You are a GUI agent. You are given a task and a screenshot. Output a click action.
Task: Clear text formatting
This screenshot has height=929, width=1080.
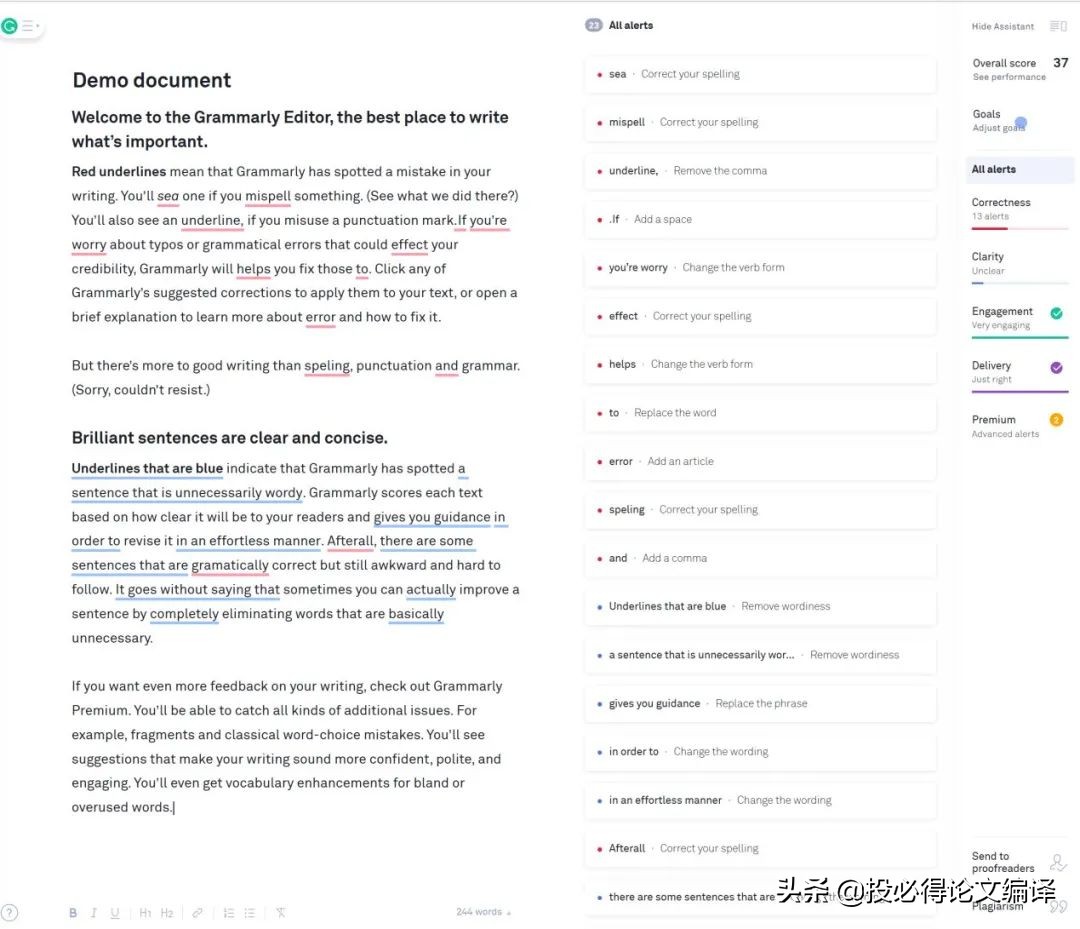[x=280, y=912]
